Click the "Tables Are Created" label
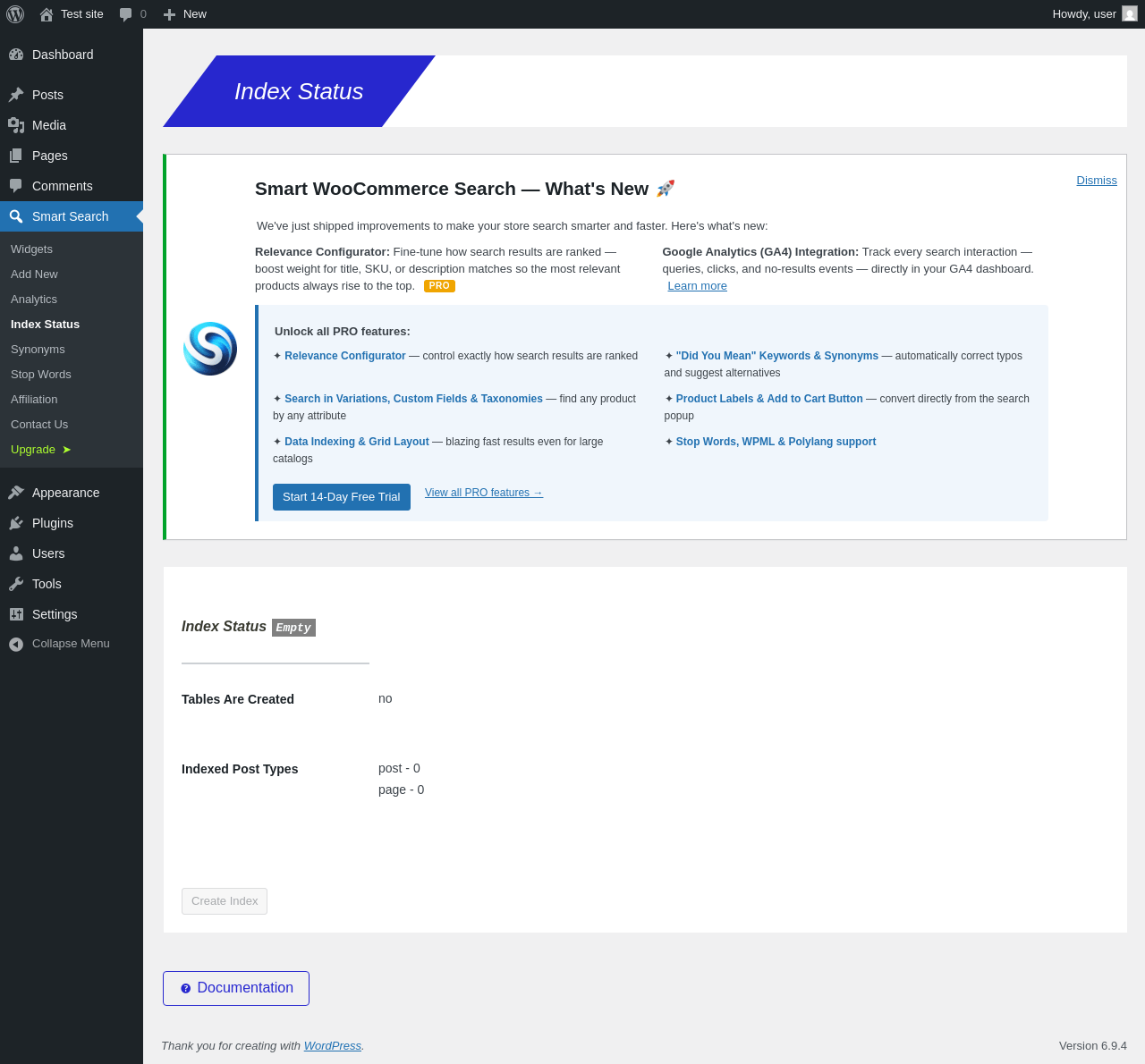The image size is (1145, 1064). tap(238, 699)
